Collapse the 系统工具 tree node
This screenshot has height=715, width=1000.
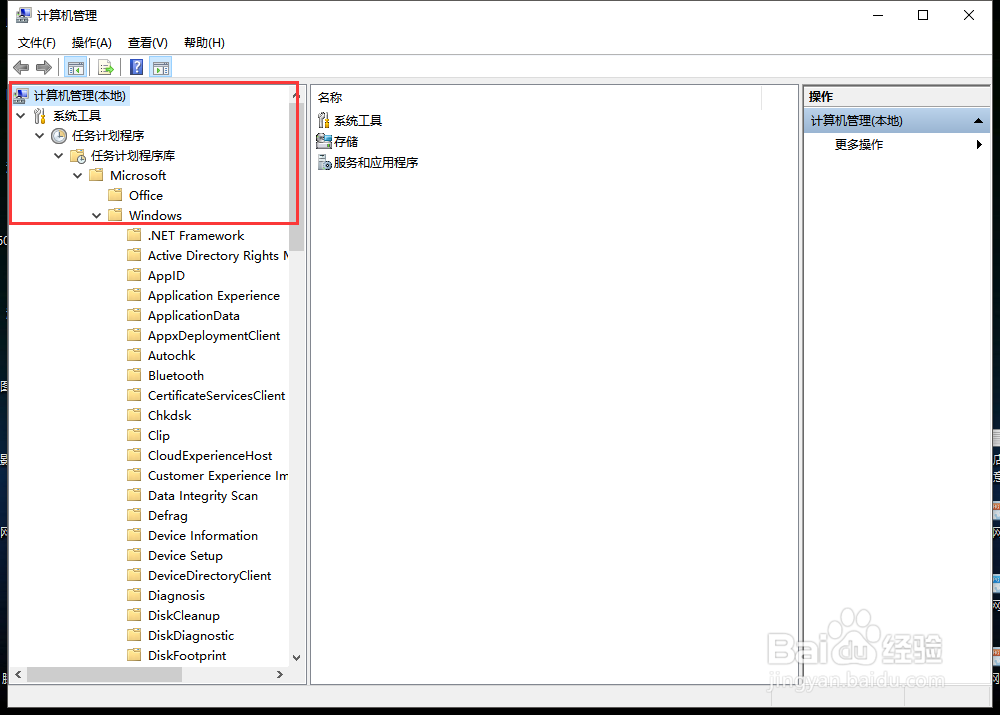point(20,115)
